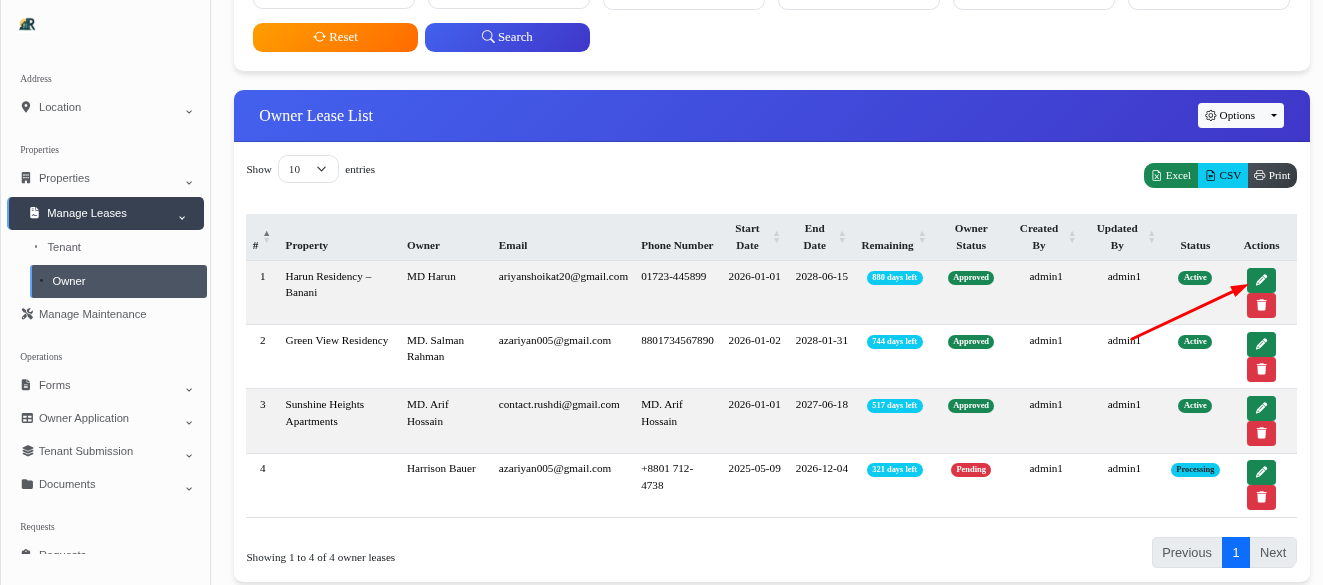Export the lease list as CSV
Viewport: 1323px width, 585px height.
tap(1223, 175)
